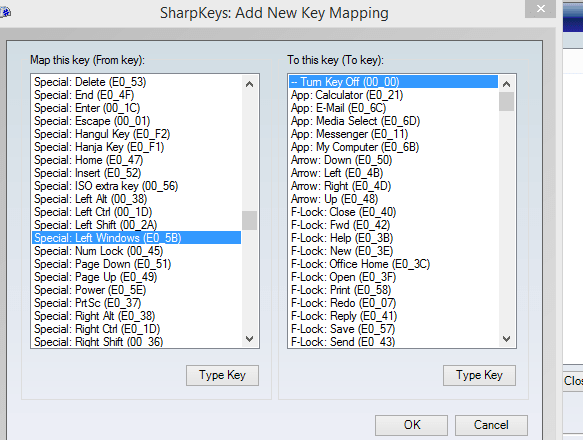The width and height of the screenshot is (583, 440).
Task: Select F-Lock: Open (E0_3F)
Action: coord(393,277)
